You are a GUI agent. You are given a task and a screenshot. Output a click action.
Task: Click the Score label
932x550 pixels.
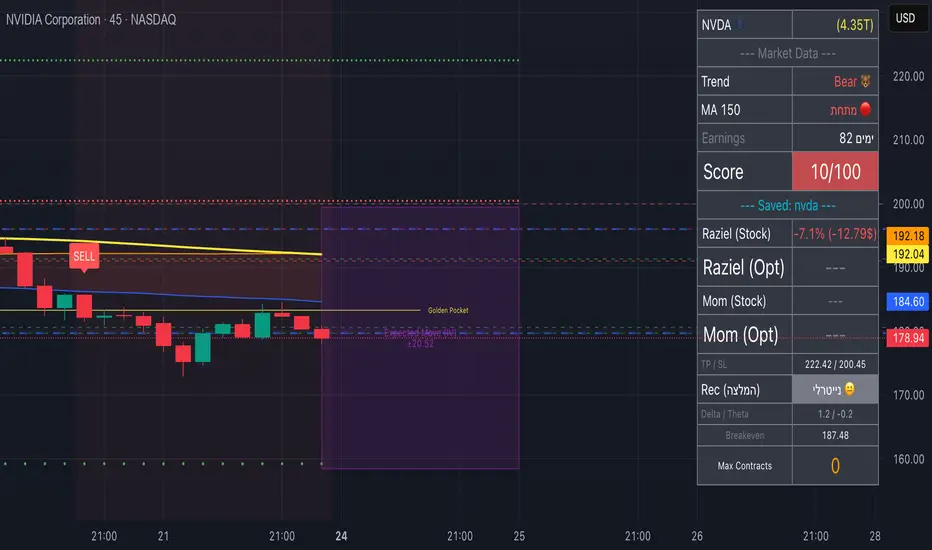[x=723, y=172]
